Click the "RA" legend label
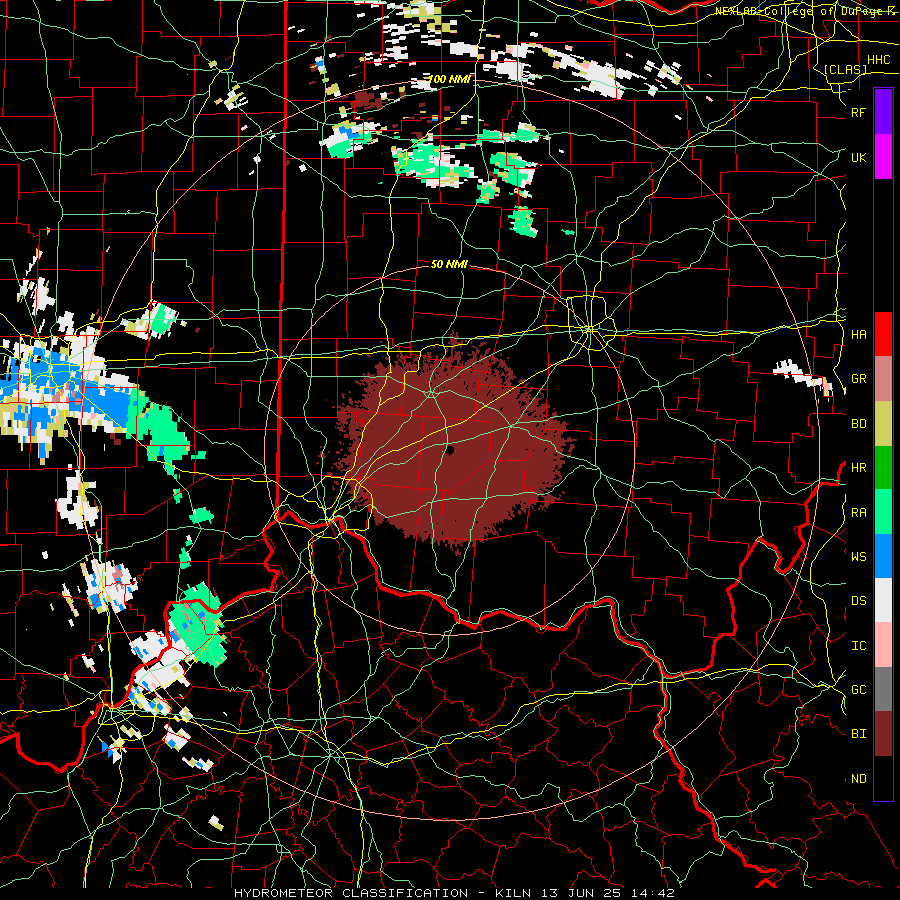This screenshot has height=900, width=900. coord(858,512)
